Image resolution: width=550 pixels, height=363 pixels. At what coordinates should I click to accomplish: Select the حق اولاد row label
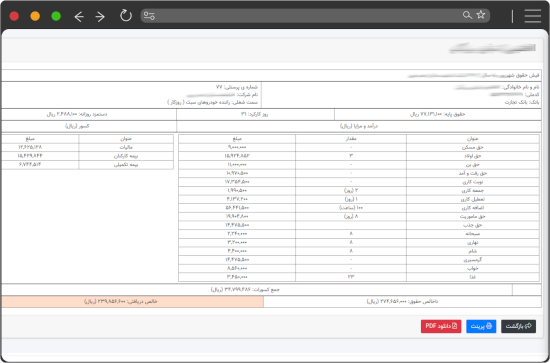[473, 156]
